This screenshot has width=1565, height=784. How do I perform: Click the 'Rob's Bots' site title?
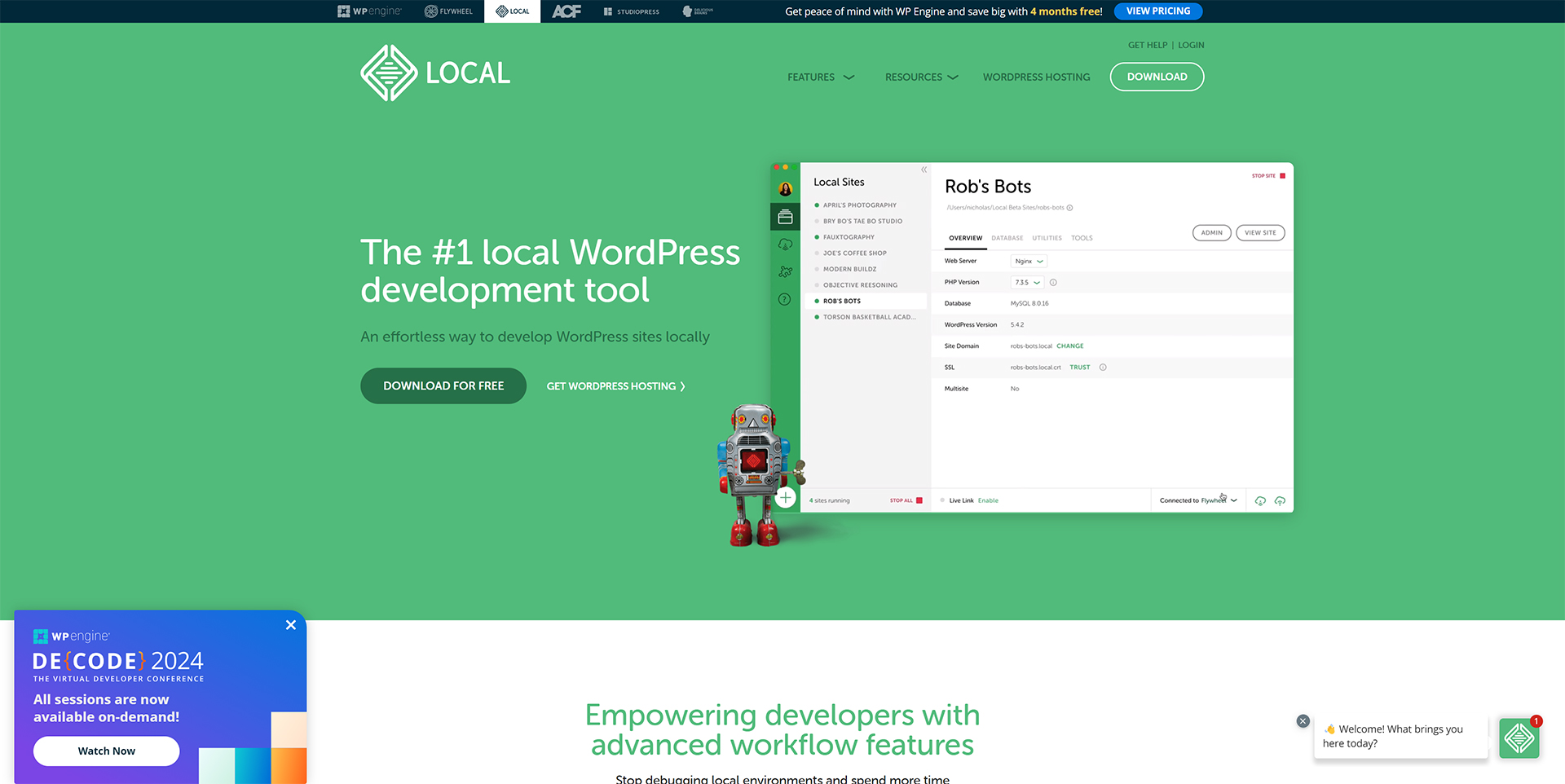click(988, 187)
